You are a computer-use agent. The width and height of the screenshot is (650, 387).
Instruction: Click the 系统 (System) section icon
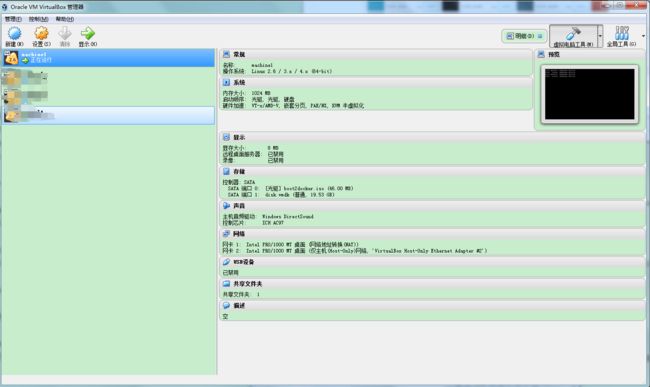coord(226,82)
